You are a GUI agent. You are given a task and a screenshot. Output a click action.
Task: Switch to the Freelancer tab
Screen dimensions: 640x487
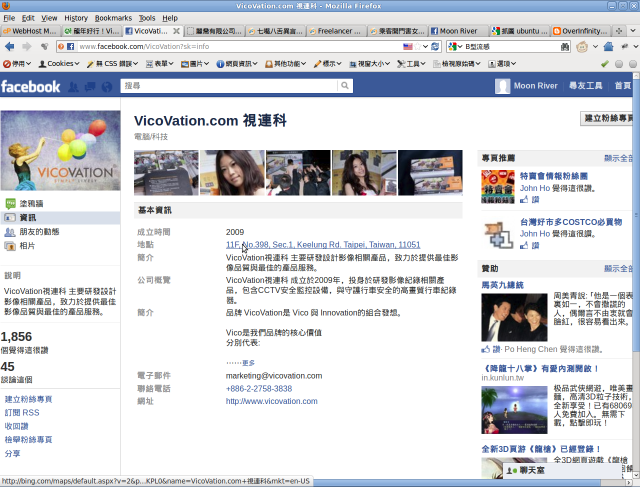[336, 31]
